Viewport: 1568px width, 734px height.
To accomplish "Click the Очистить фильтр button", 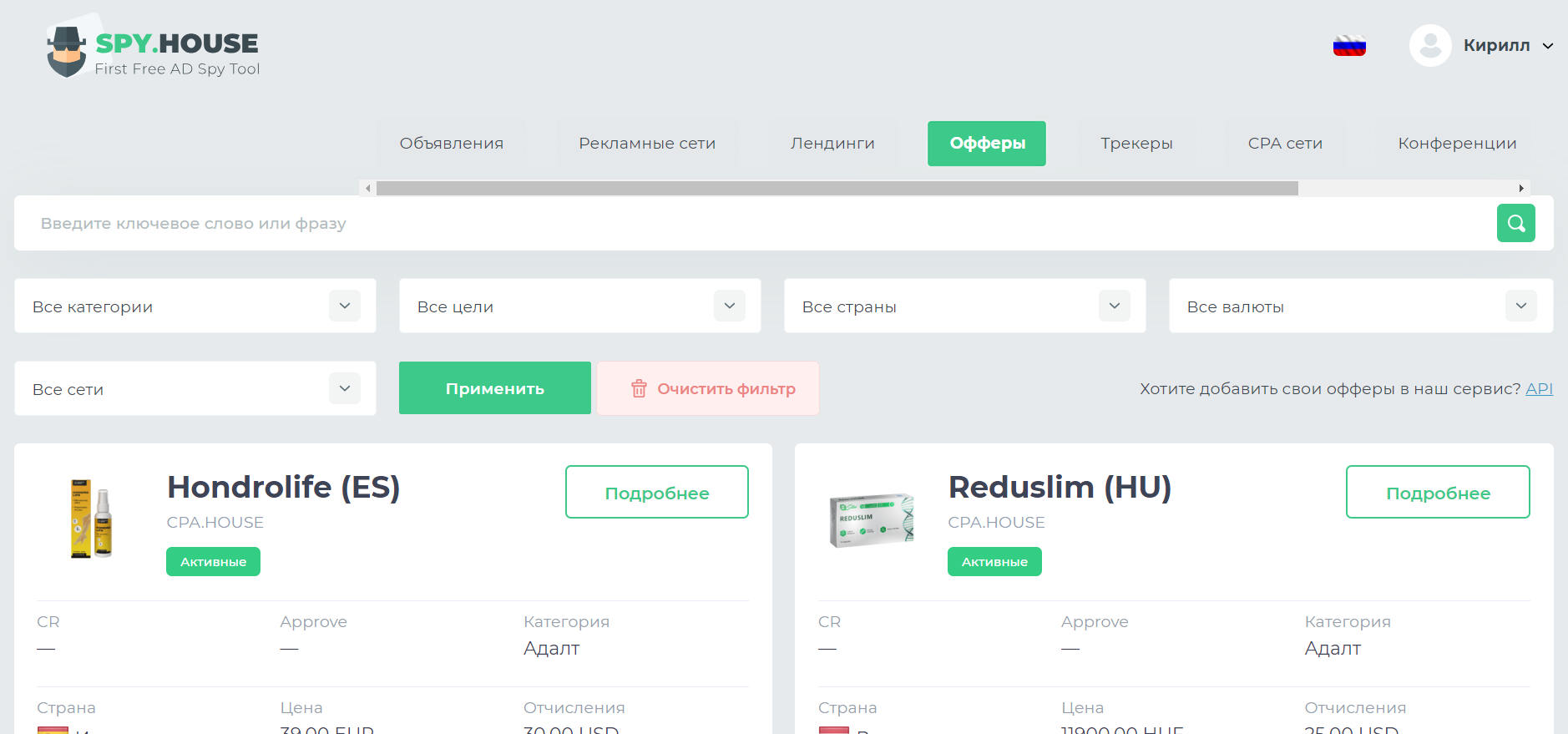I will click(x=708, y=388).
